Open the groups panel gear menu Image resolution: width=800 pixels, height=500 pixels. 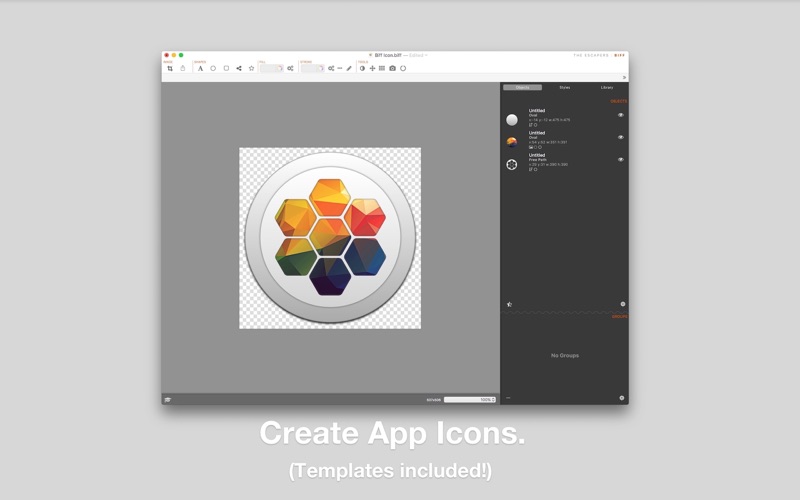tap(621, 398)
